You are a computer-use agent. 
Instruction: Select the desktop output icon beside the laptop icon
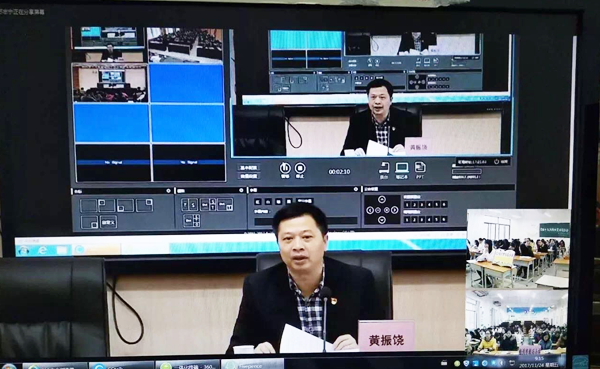(x=384, y=168)
